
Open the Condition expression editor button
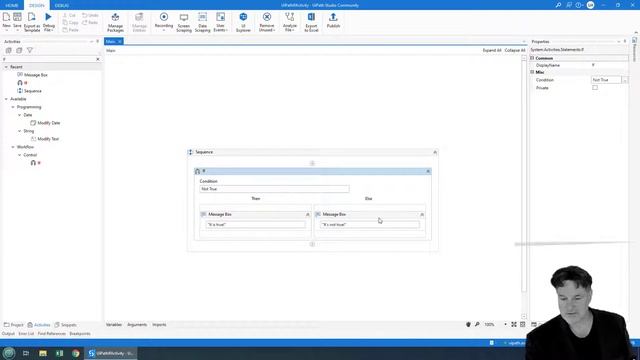(x=624, y=80)
